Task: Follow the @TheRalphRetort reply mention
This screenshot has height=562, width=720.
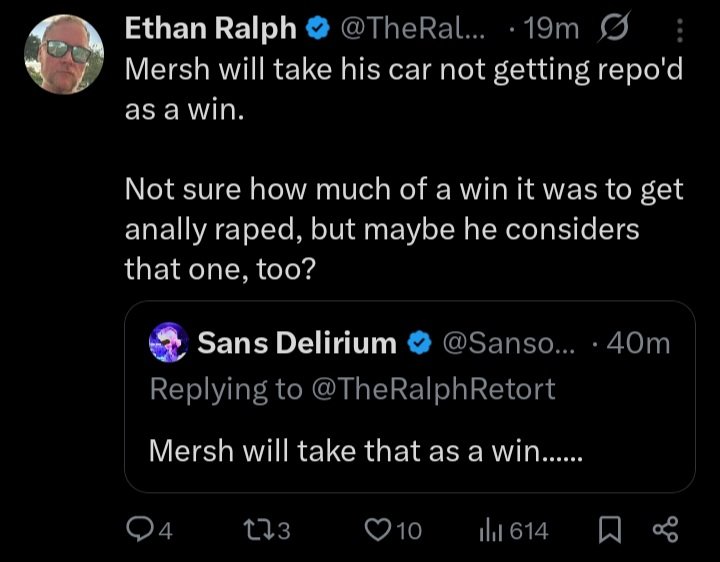Action: point(433,389)
